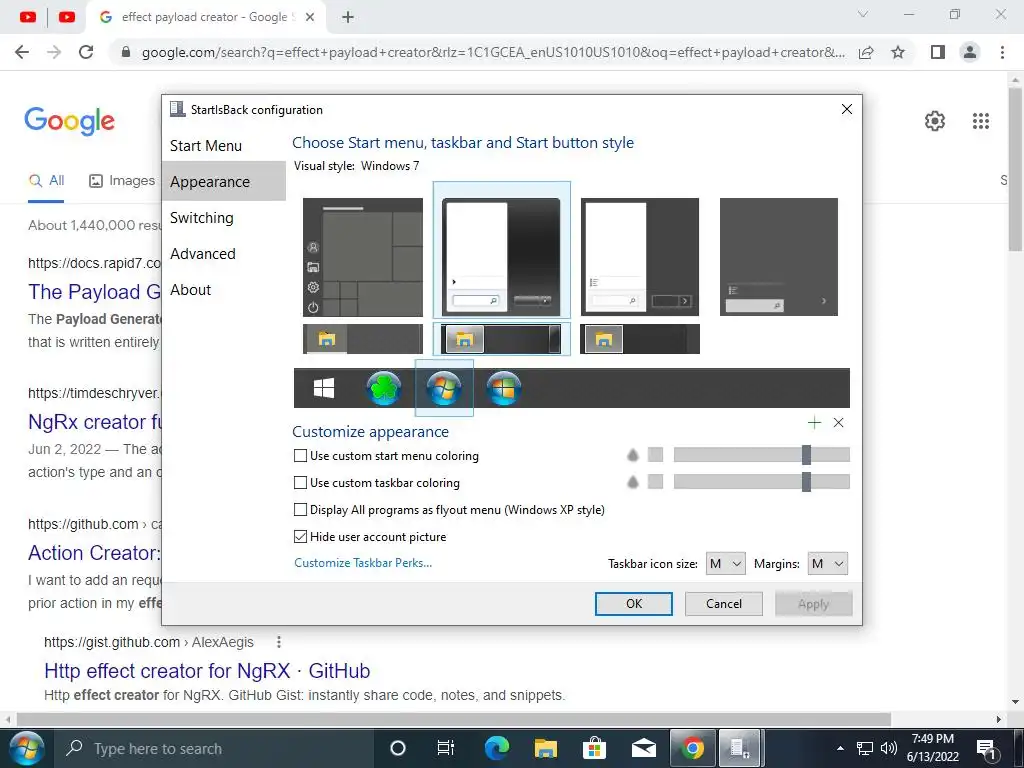This screenshot has width=1024, height=768.
Task: Enable Use custom start menu coloring
Action: [300, 456]
